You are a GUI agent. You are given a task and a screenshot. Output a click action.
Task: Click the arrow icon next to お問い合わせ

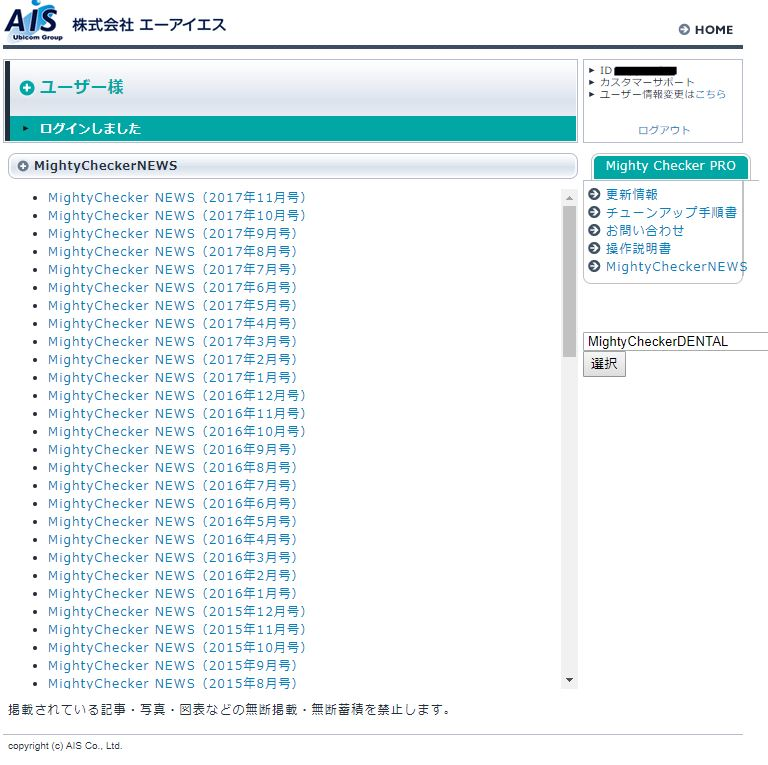[x=595, y=231]
